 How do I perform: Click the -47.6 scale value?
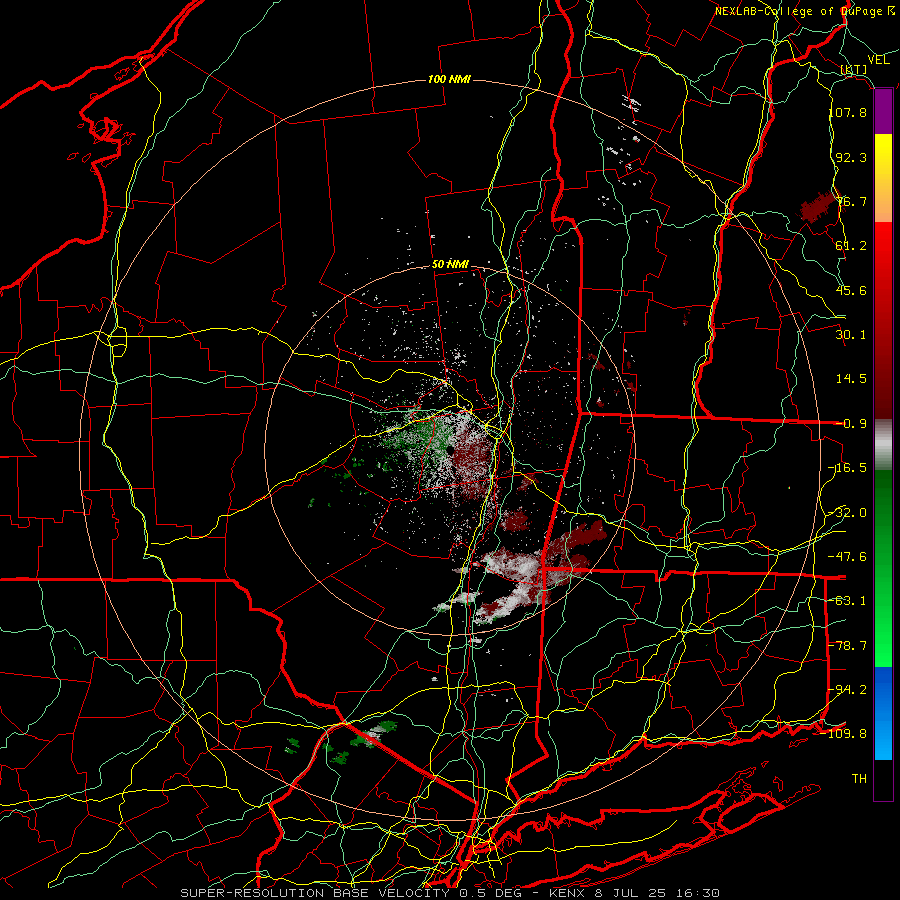tap(847, 557)
